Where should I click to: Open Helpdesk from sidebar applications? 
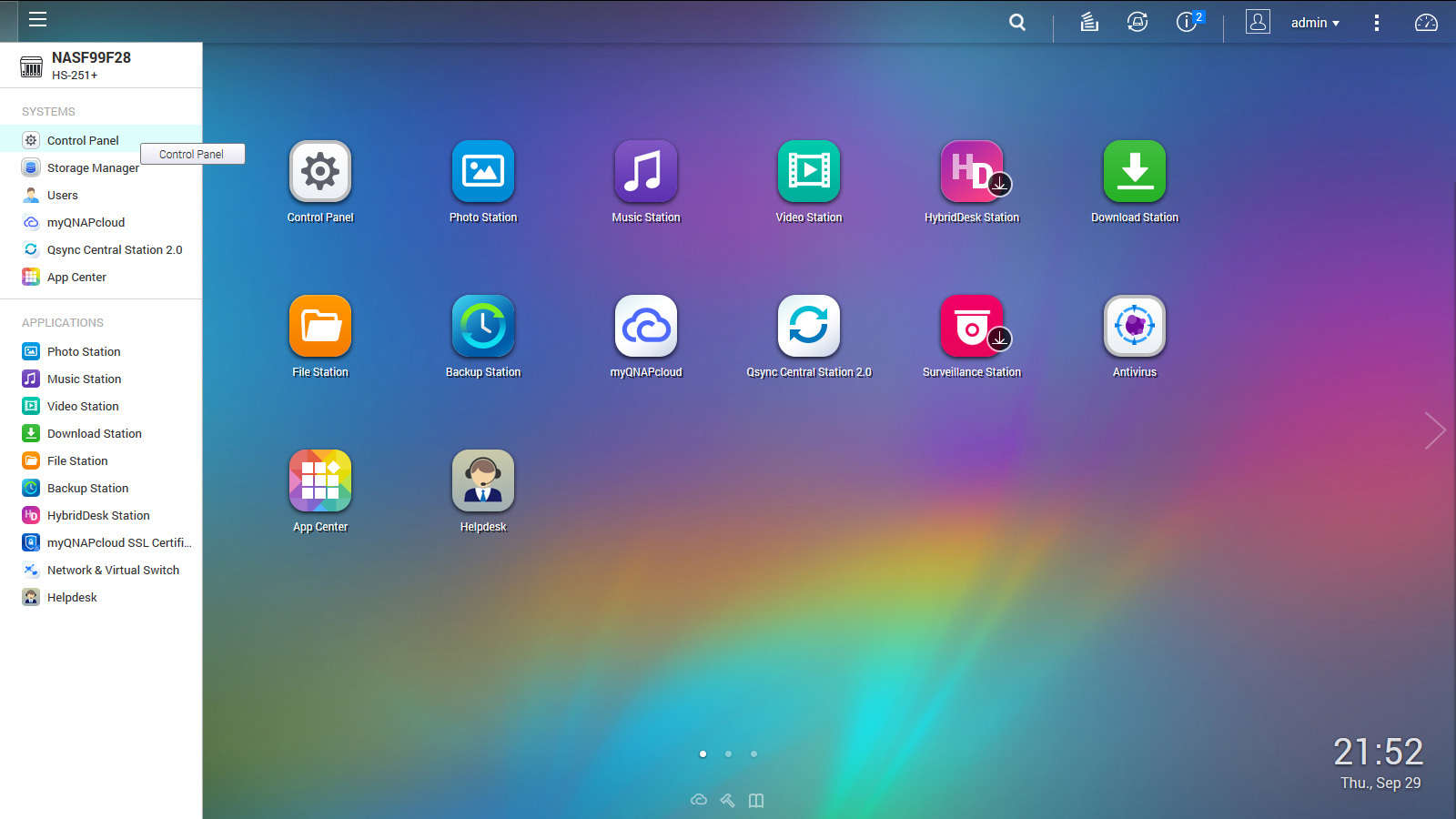tap(101, 597)
